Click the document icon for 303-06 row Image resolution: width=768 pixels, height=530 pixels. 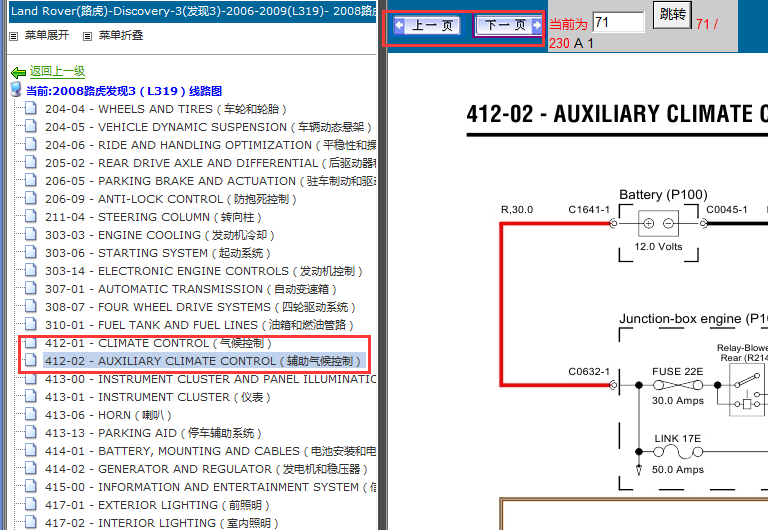[30, 252]
